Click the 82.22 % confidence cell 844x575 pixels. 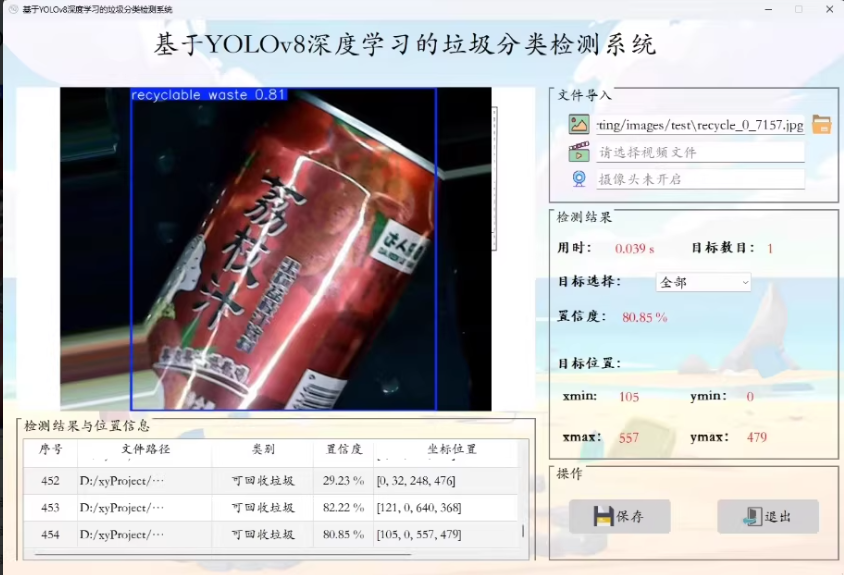(343, 508)
